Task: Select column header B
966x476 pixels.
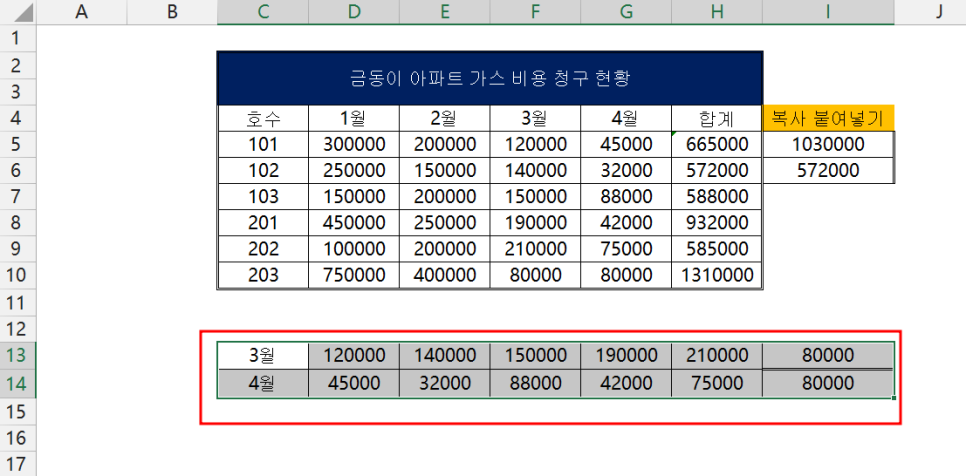Action: click(172, 12)
